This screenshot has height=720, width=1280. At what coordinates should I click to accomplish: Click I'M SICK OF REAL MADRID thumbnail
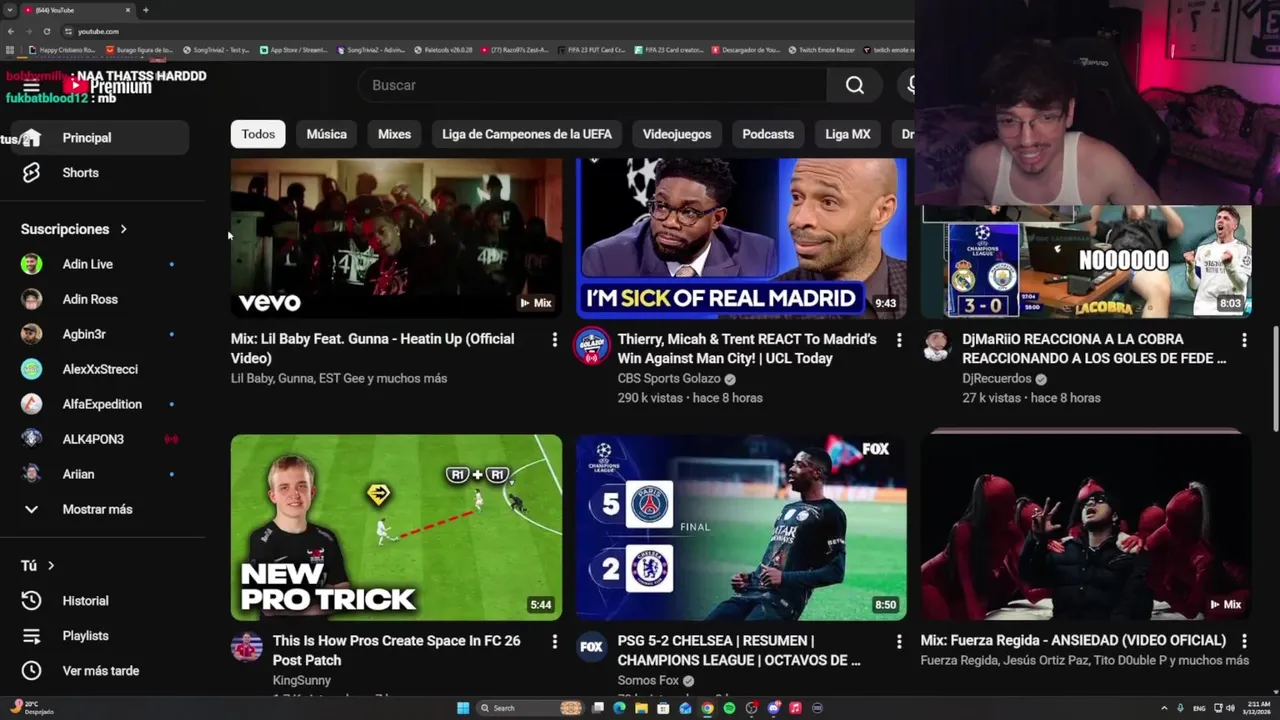click(741, 238)
